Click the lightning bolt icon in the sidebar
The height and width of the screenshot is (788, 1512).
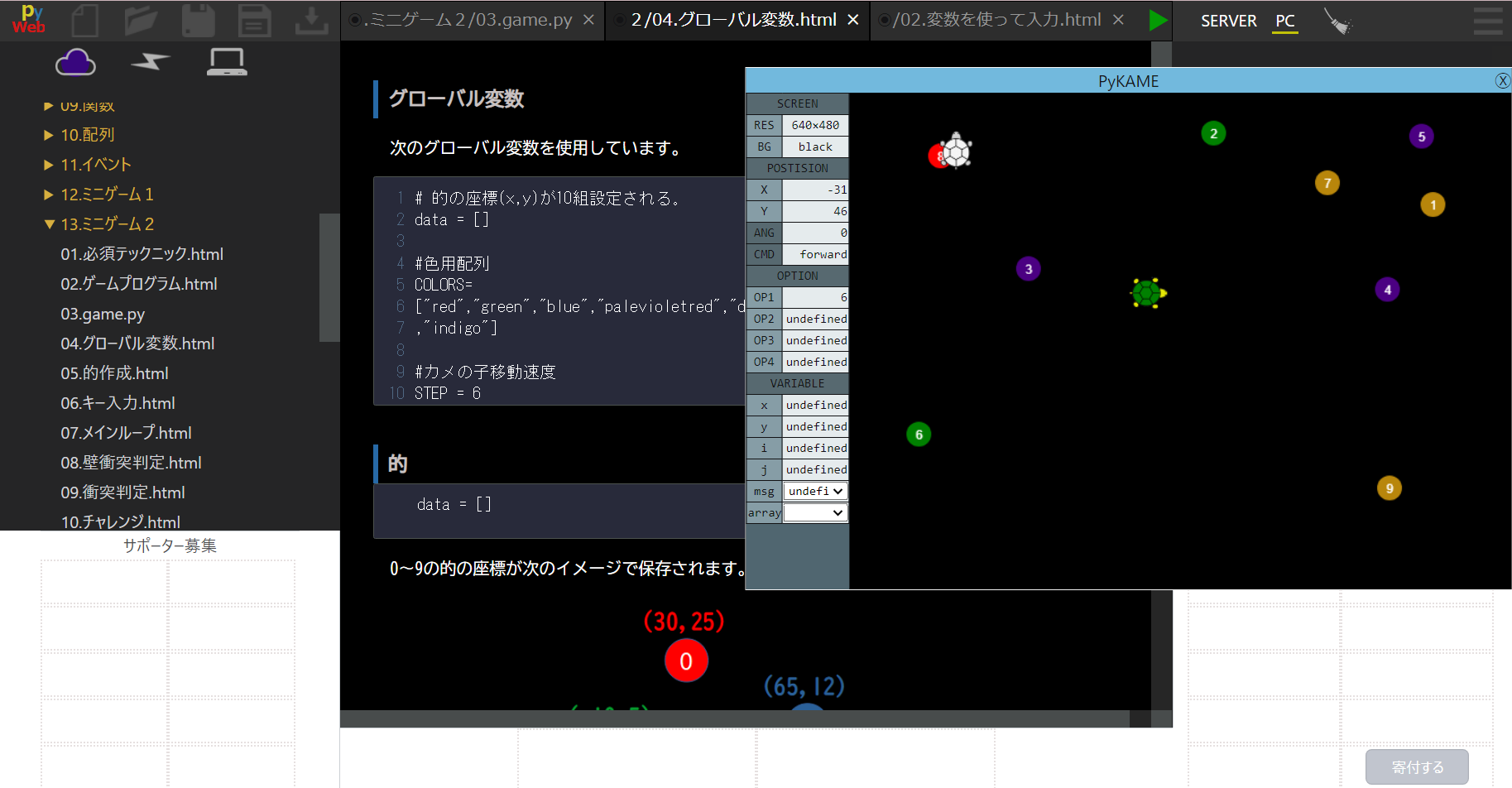[x=151, y=61]
